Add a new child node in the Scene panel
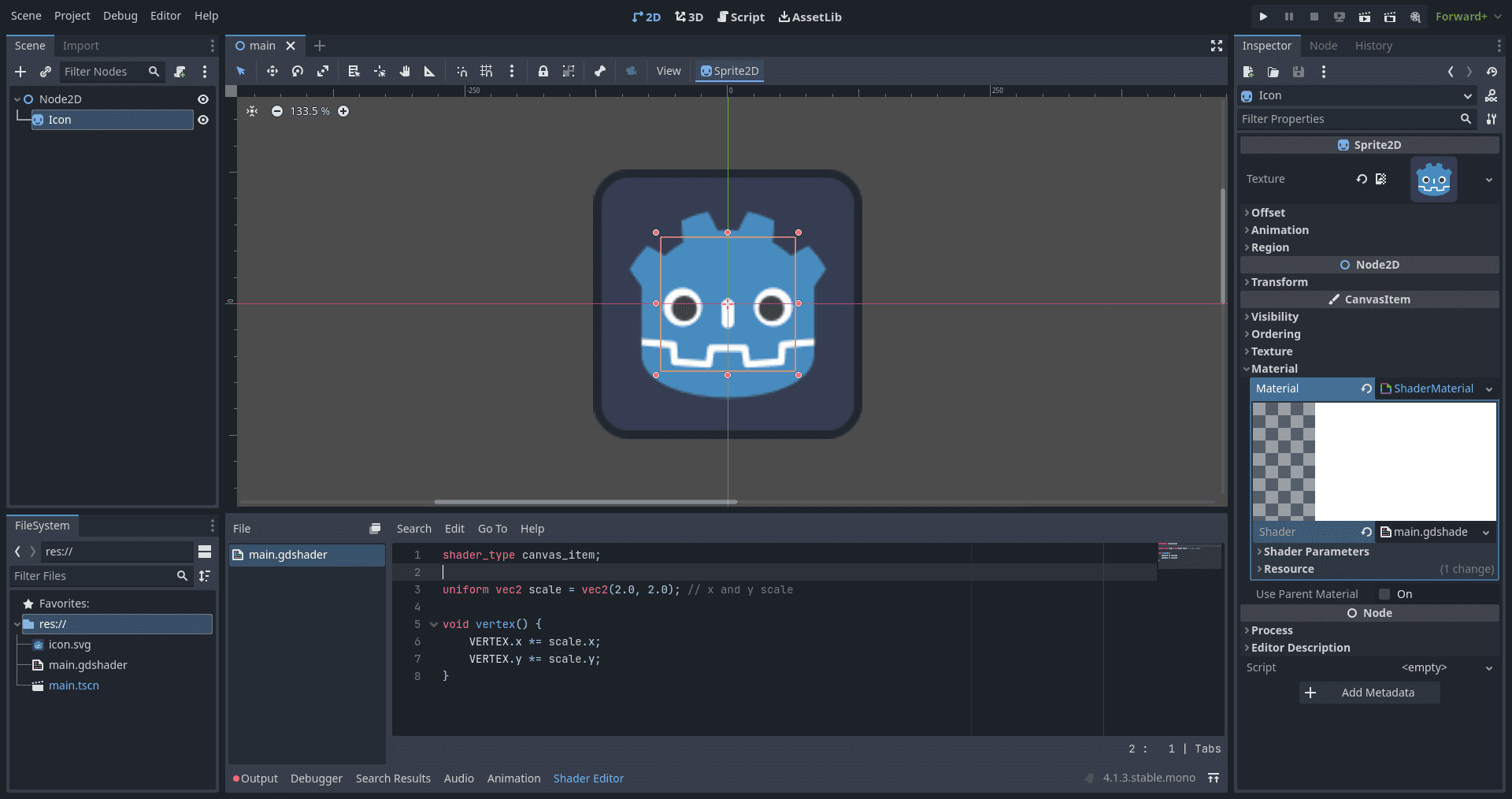 20,72
